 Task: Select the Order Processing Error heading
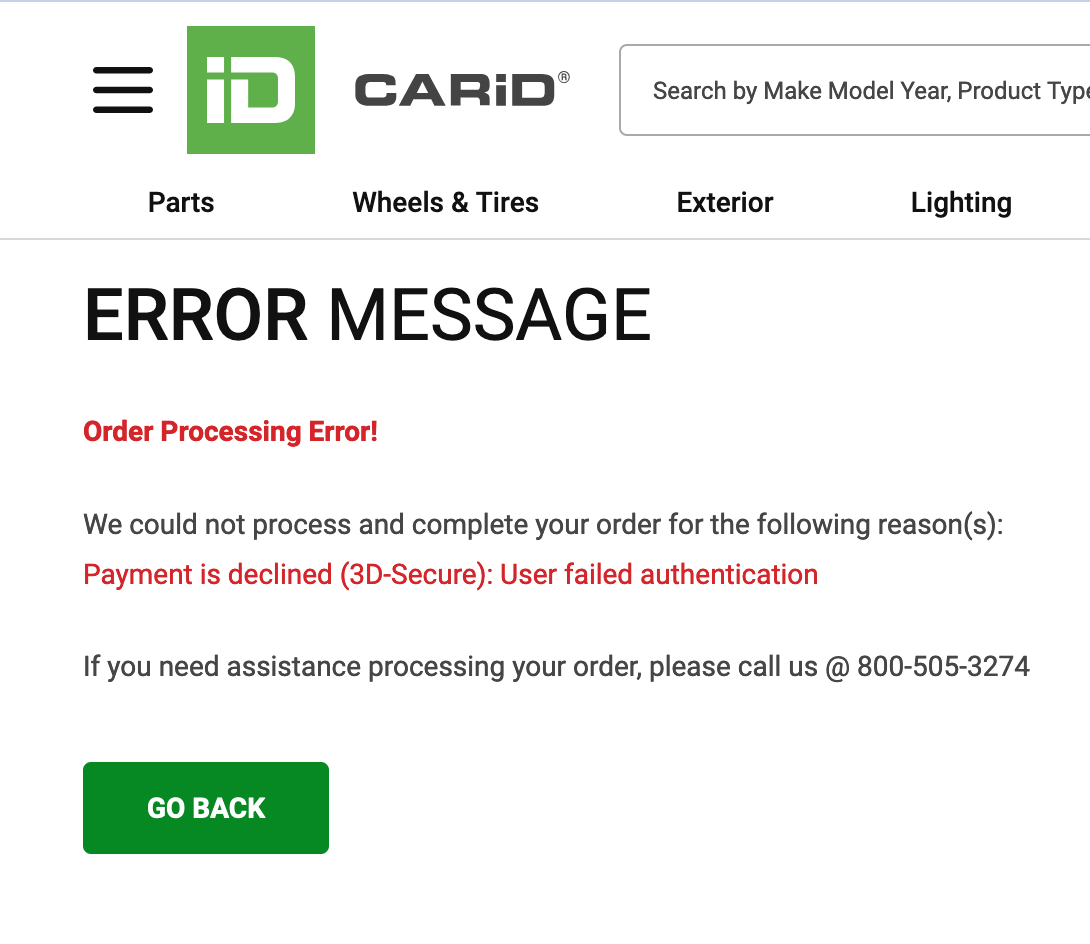tap(230, 431)
